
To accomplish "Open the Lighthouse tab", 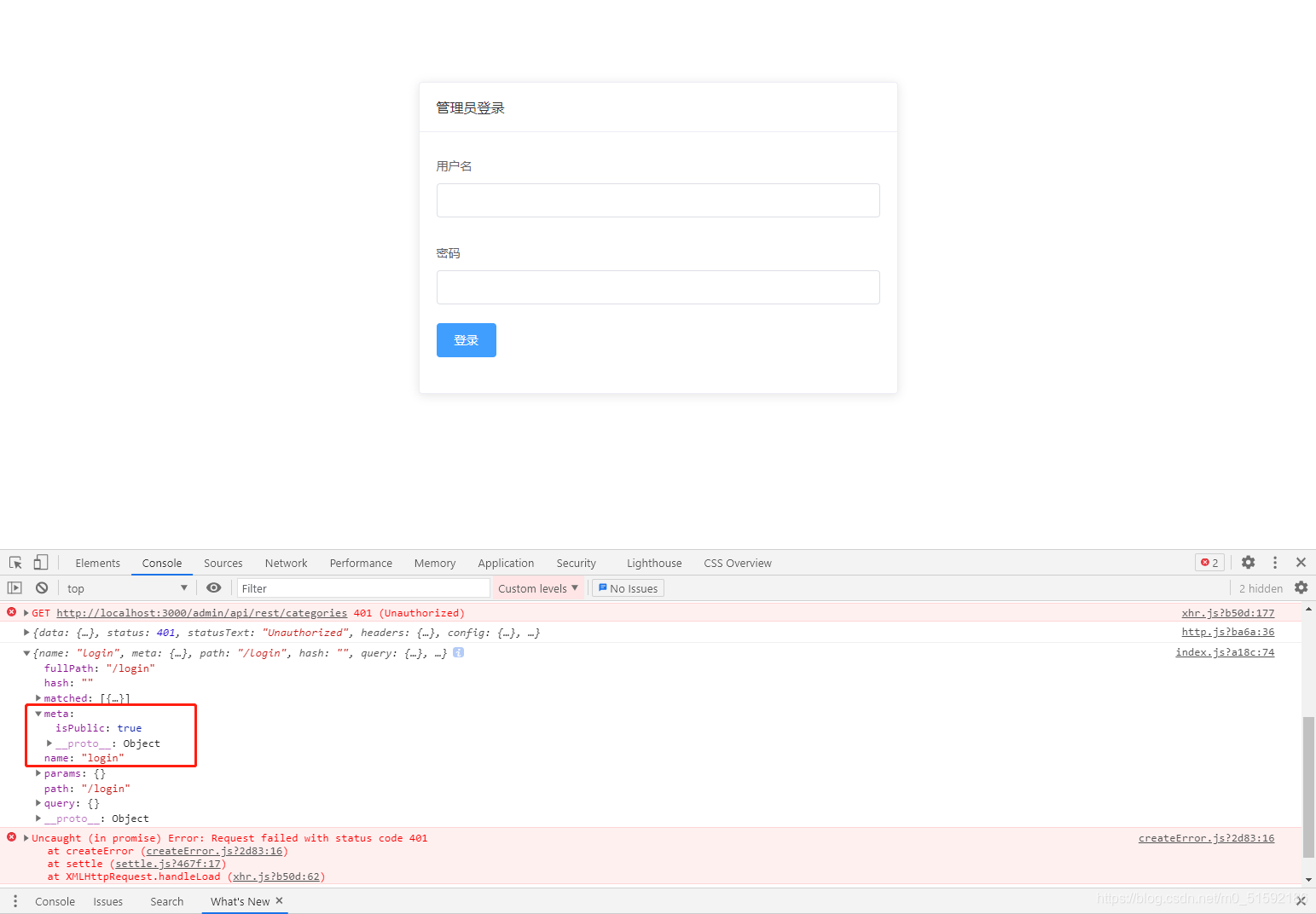I will tap(654, 563).
